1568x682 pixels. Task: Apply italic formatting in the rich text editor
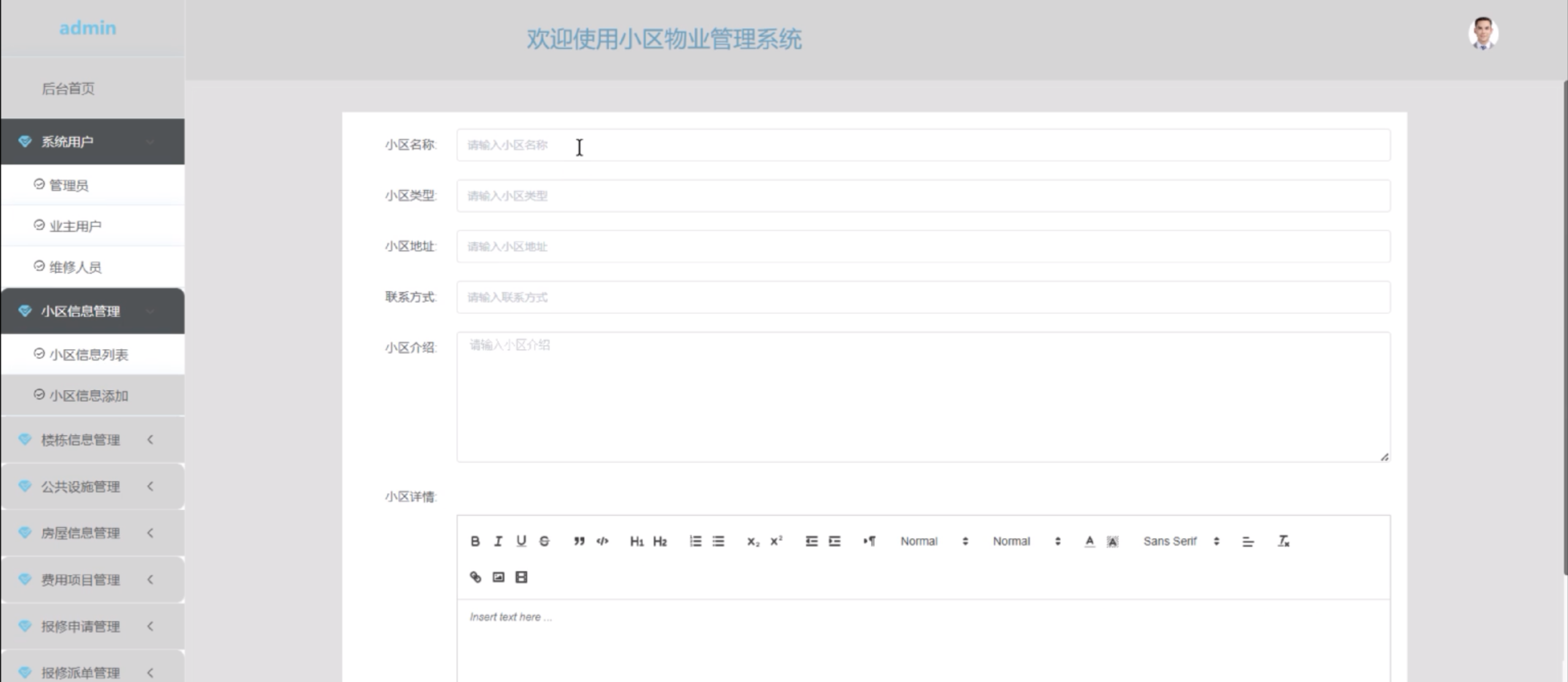(498, 541)
